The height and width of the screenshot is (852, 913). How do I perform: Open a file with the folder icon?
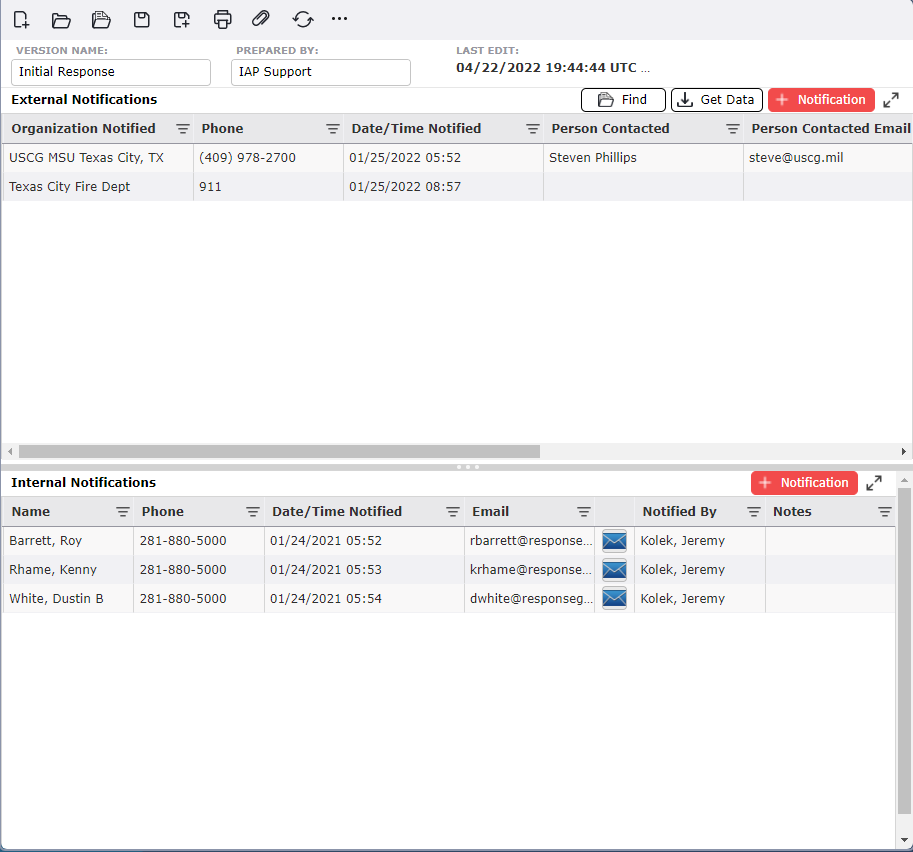coord(61,19)
